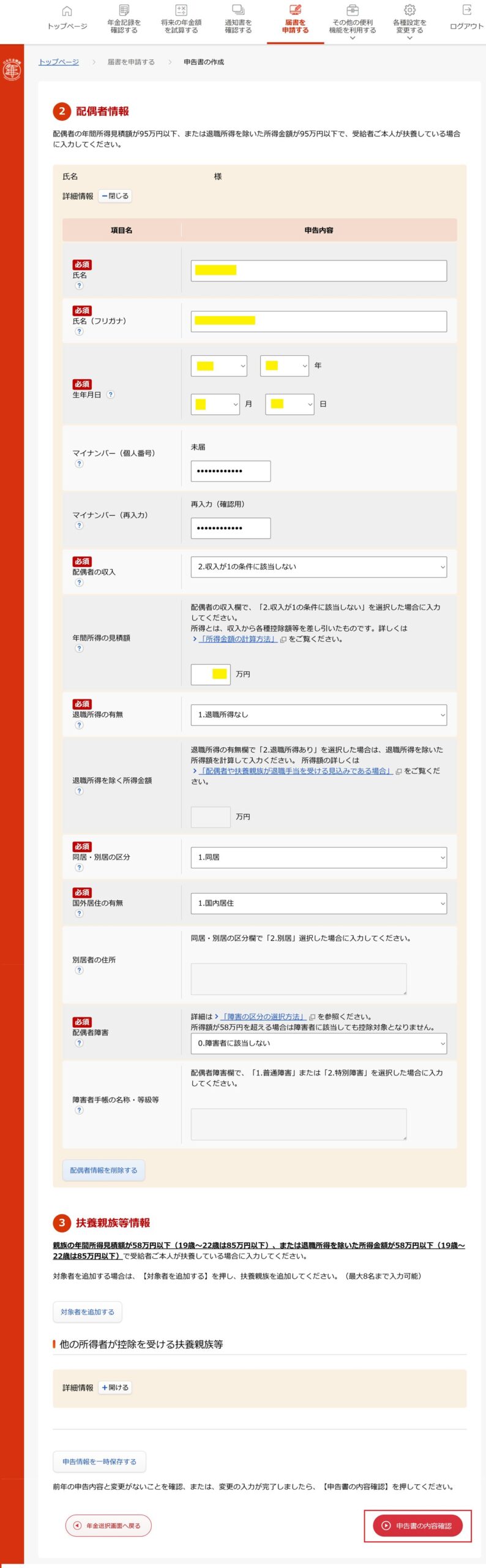486x1568 pixels.
Task: Click the ログアウト icon
Action: tap(466, 11)
